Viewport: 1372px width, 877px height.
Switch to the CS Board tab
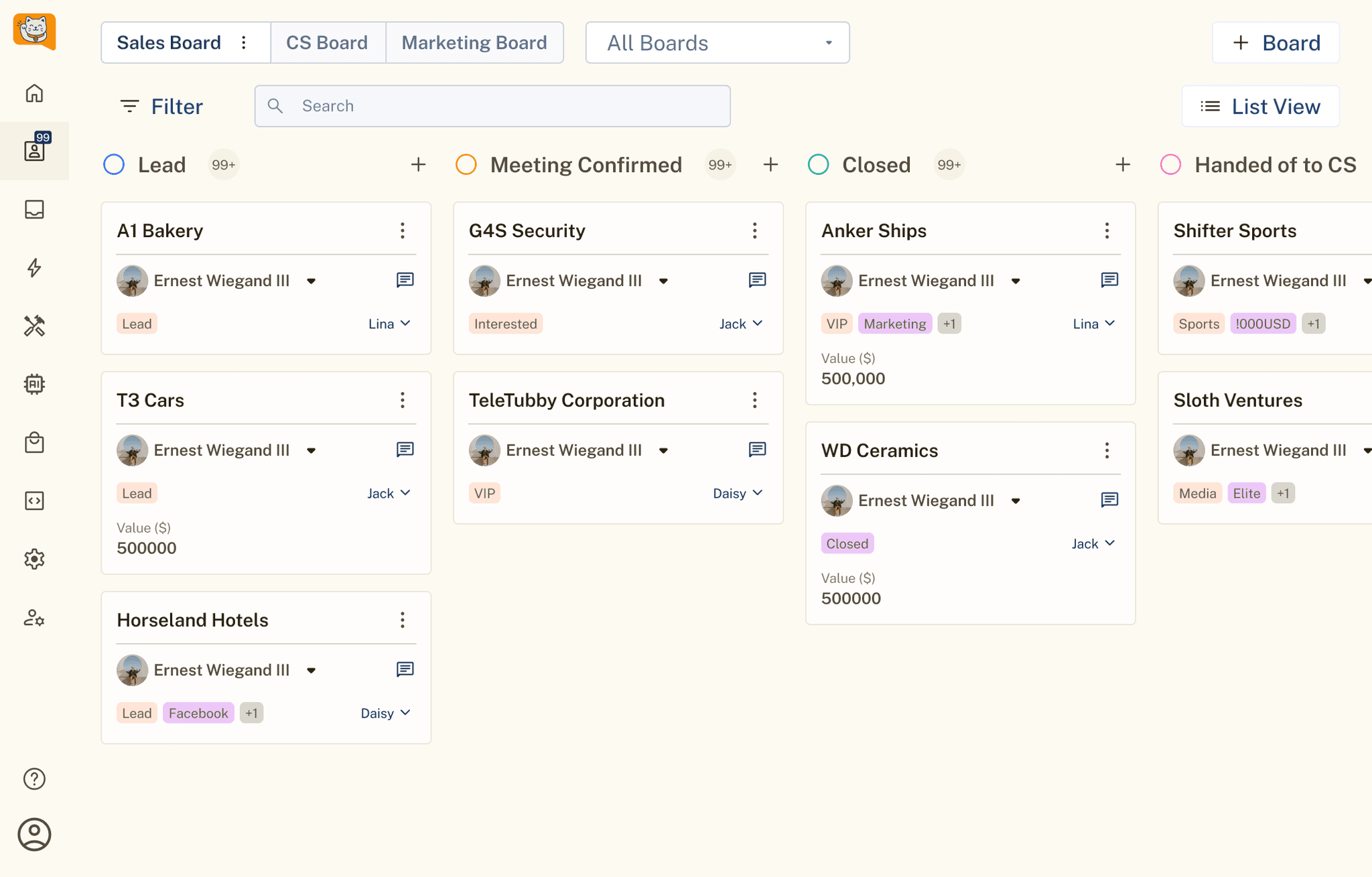[327, 43]
